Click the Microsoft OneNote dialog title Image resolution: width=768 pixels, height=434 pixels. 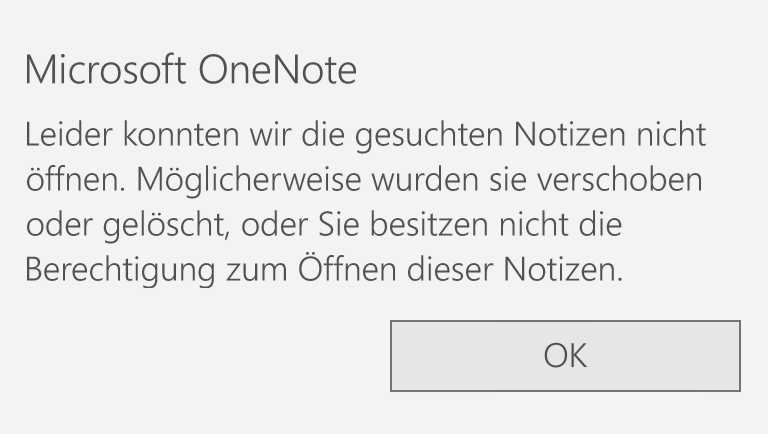coord(191,70)
